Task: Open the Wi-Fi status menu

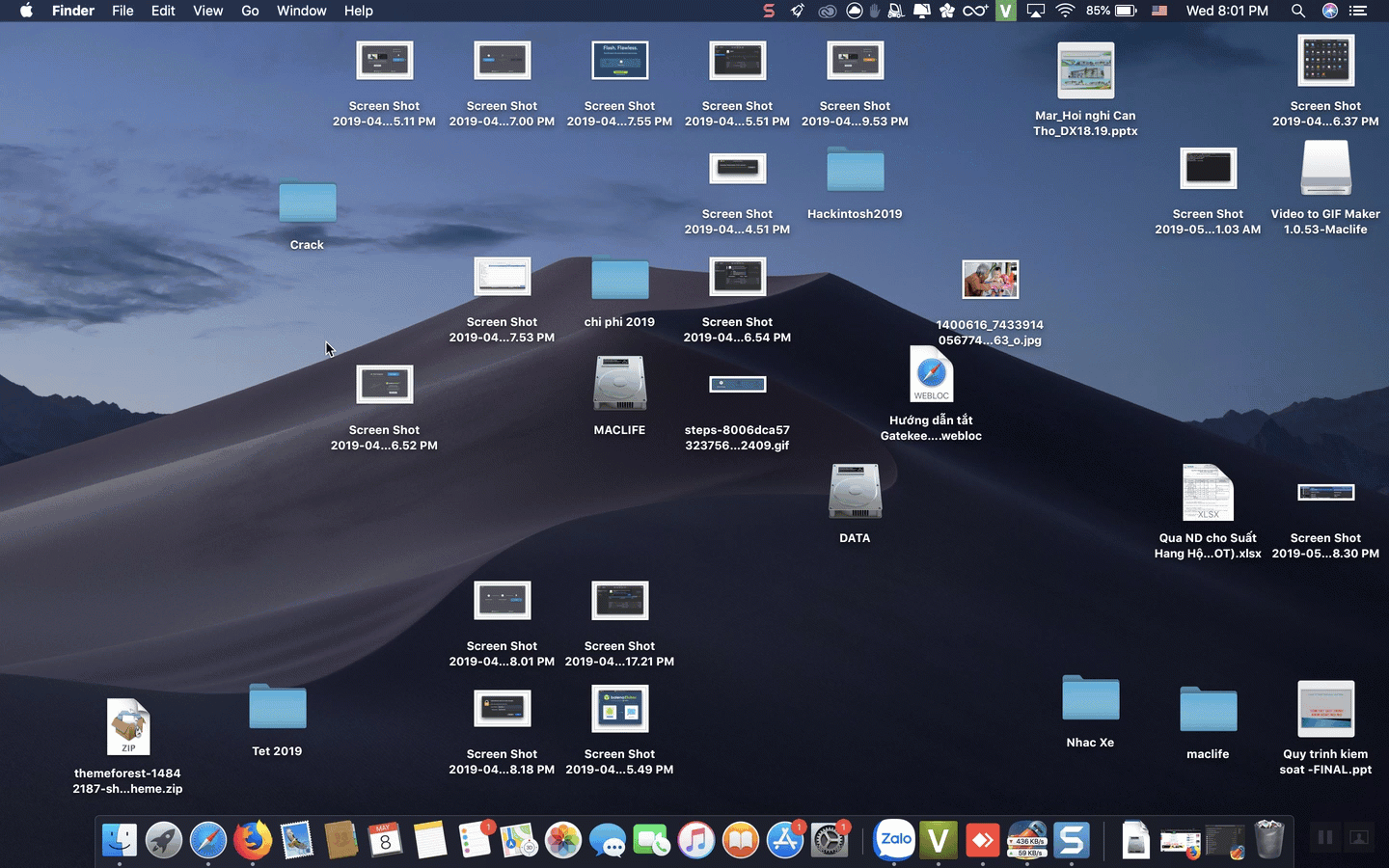Action: click(x=1067, y=11)
